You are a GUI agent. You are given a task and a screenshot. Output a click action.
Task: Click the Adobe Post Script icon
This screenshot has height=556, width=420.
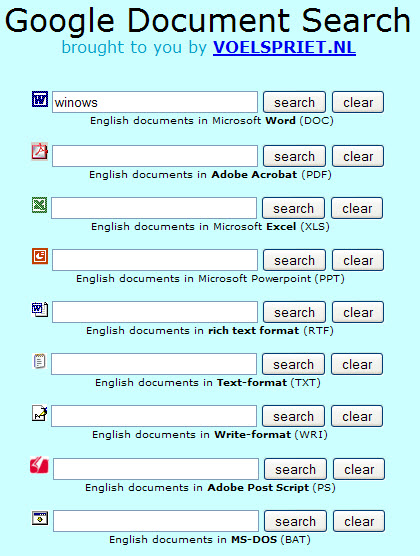(x=39, y=465)
